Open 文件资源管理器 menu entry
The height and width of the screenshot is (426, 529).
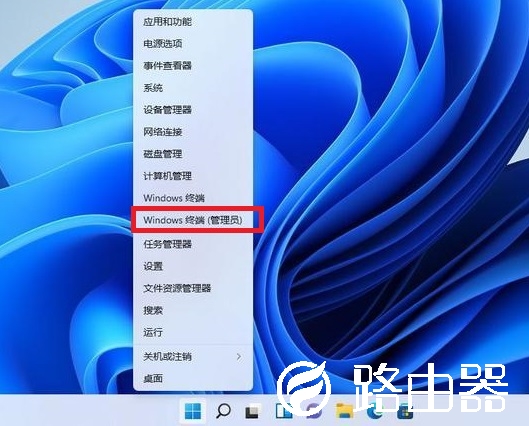(193, 288)
